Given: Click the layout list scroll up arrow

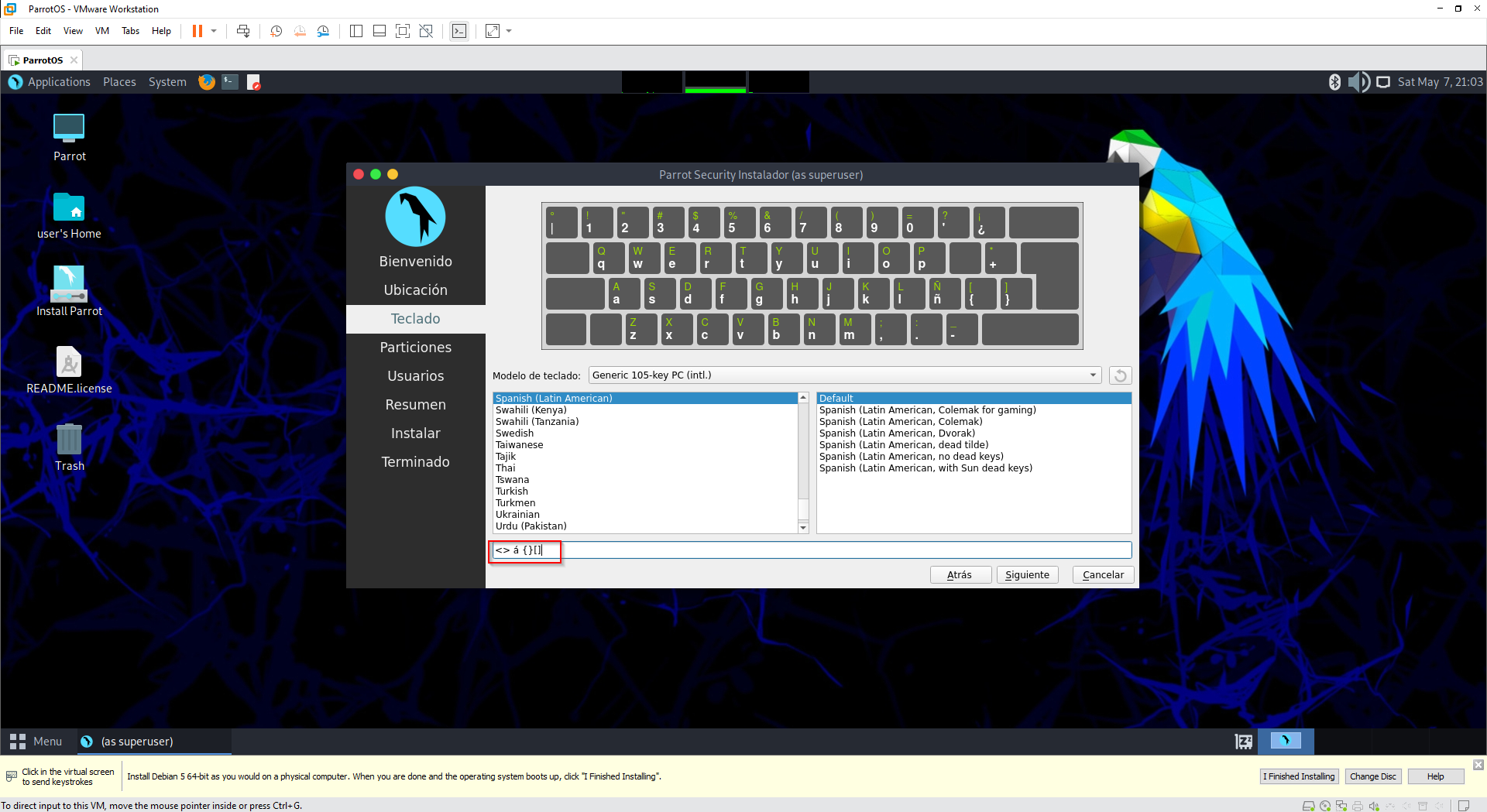Looking at the screenshot, I should click(x=803, y=397).
